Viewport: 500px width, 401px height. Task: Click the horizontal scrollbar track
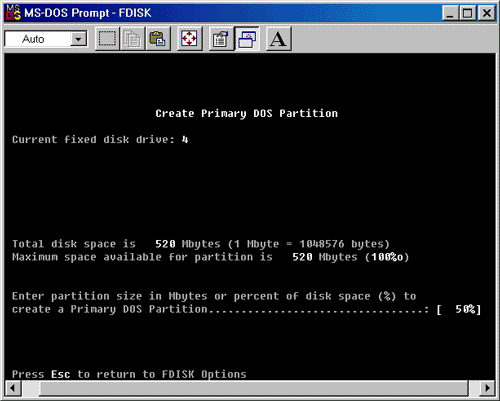pos(250,388)
